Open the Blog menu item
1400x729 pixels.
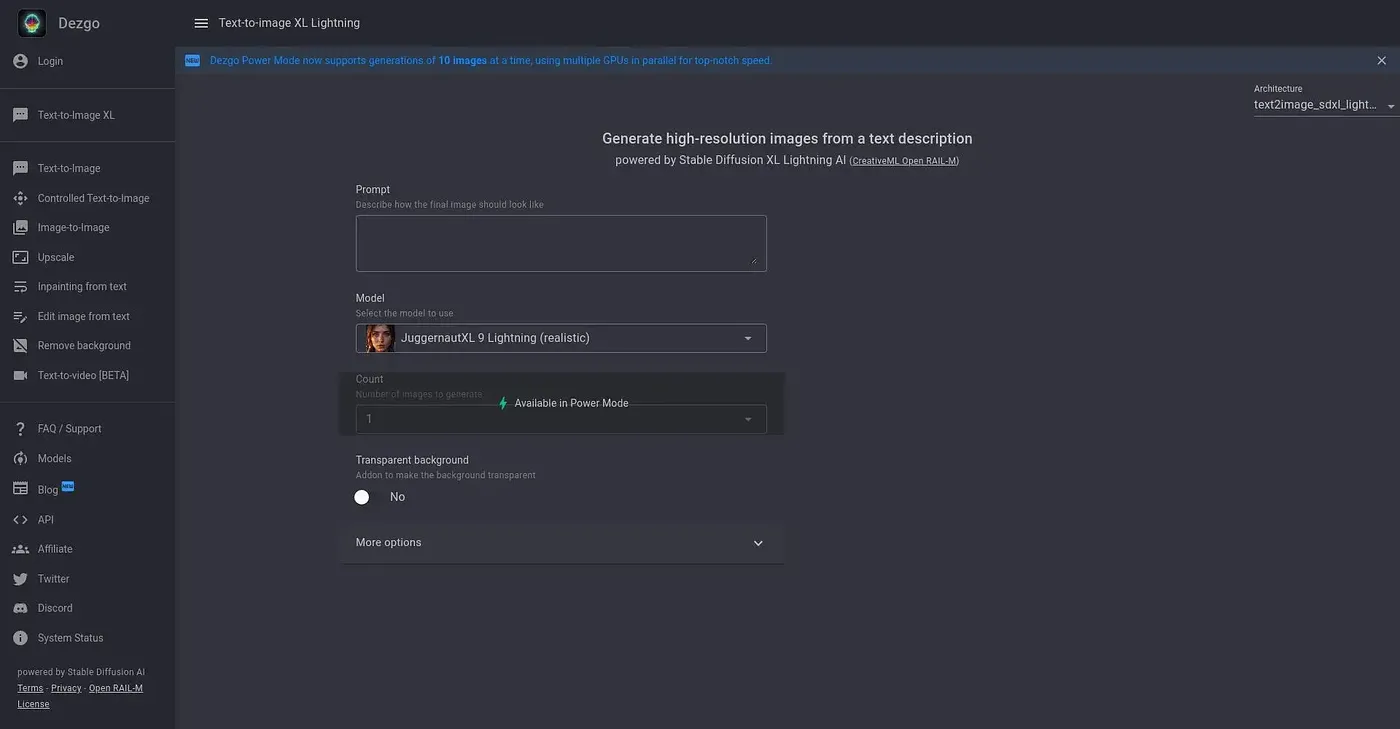(48, 490)
